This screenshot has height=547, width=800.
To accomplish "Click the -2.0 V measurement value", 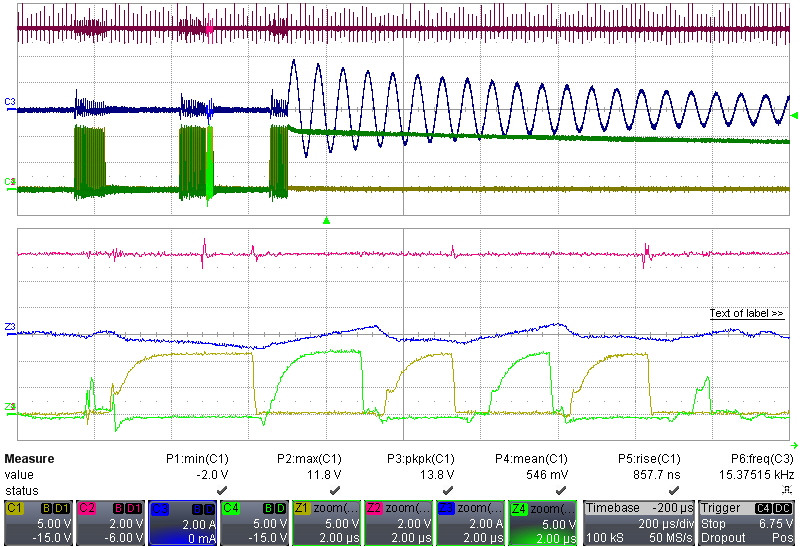I will pyautogui.click(x=212, y=475).
